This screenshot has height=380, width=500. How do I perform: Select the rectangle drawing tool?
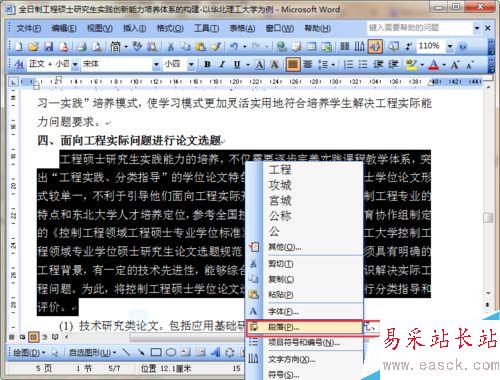pyautogui.click(x=156, y=352)
